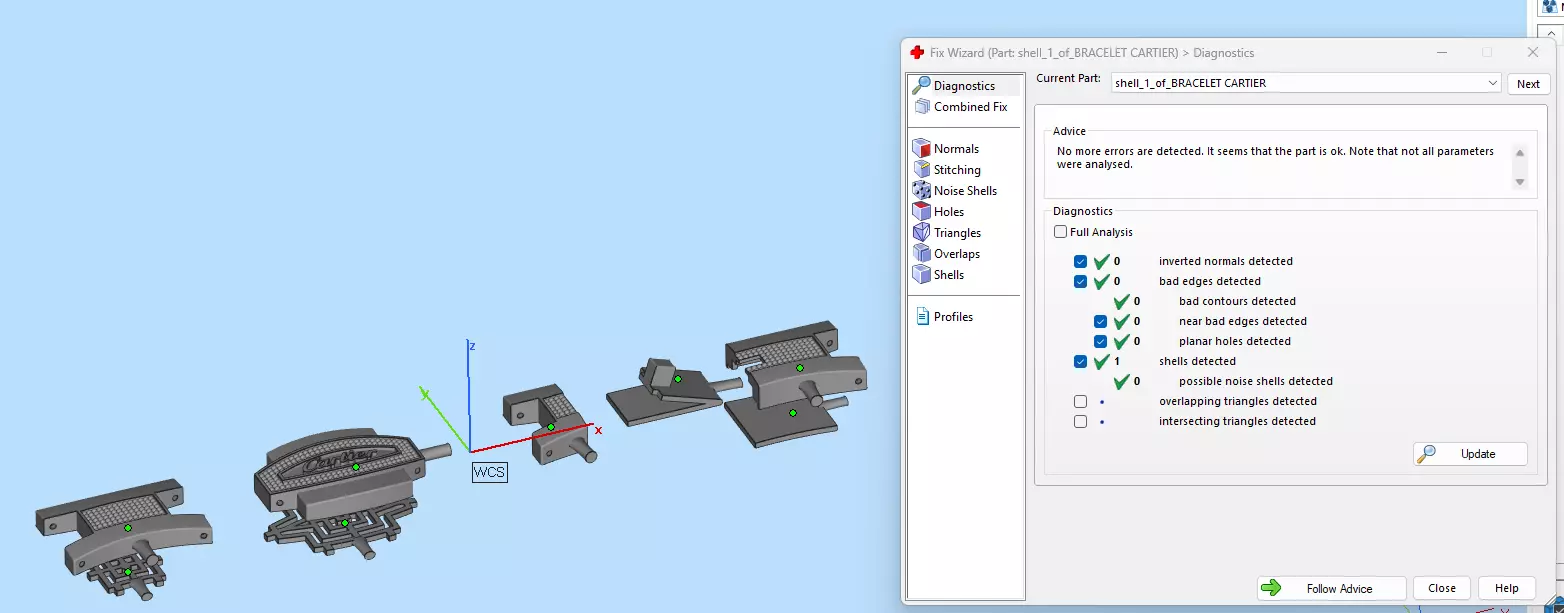Select the Stitching fix step
Screen dimensions: 1564x613
coord(947,170)
